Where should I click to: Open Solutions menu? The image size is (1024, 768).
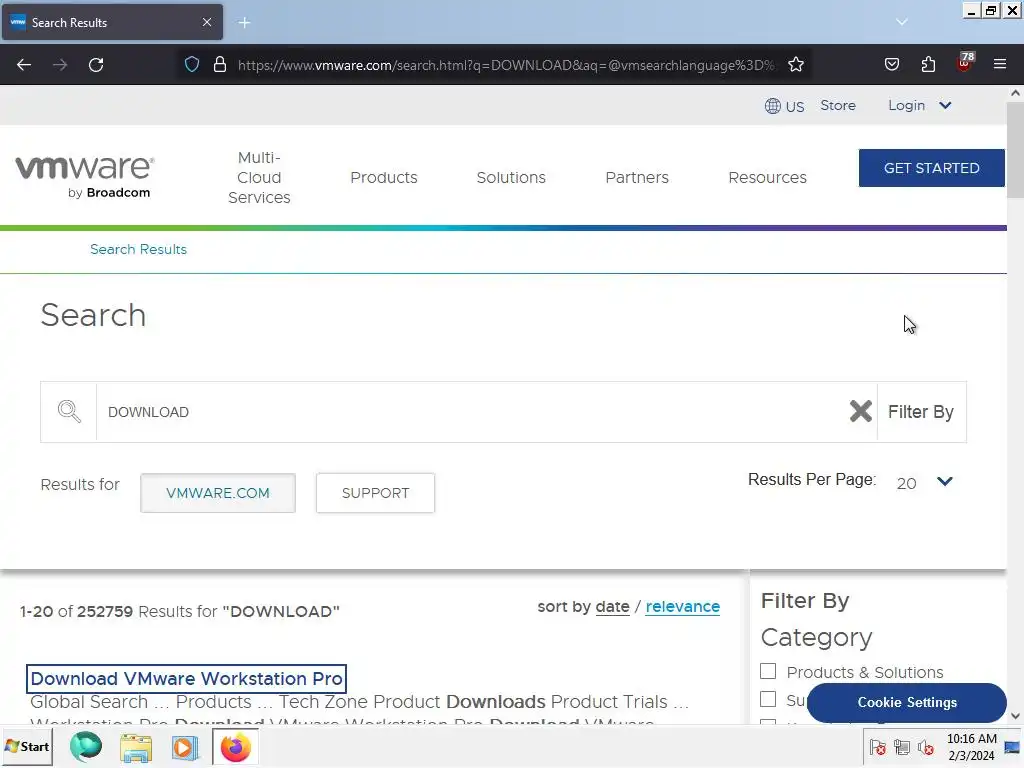coord(511,178)
